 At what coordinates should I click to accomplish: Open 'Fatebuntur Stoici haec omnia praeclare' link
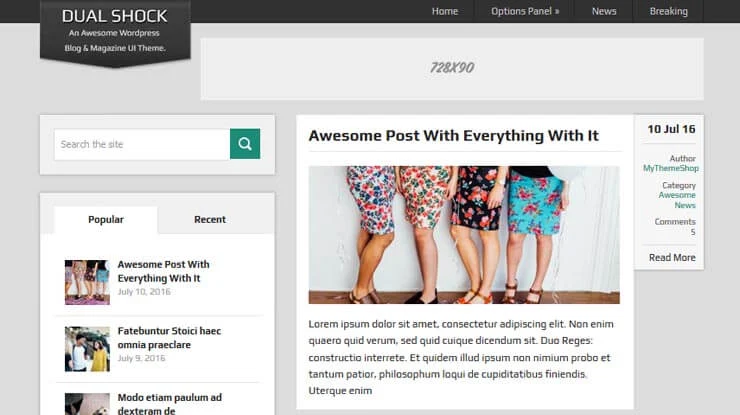click(169, 338)
